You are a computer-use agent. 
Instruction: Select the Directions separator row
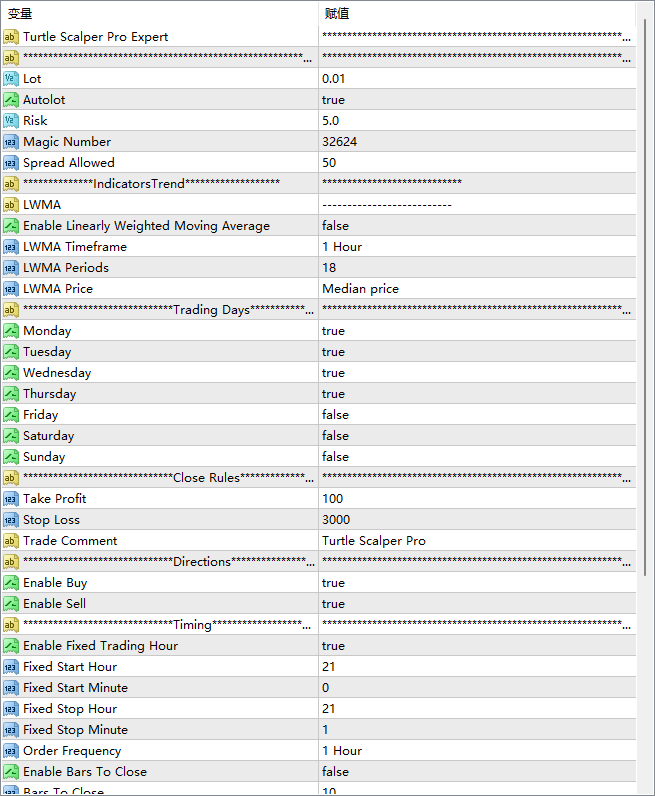click(x=318, y=561)
